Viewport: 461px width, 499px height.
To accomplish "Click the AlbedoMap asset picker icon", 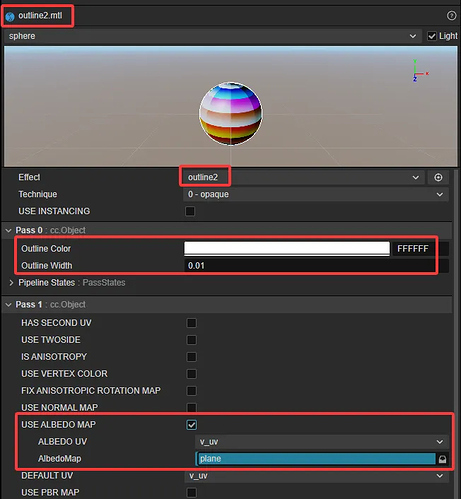I will coord(442,459).
